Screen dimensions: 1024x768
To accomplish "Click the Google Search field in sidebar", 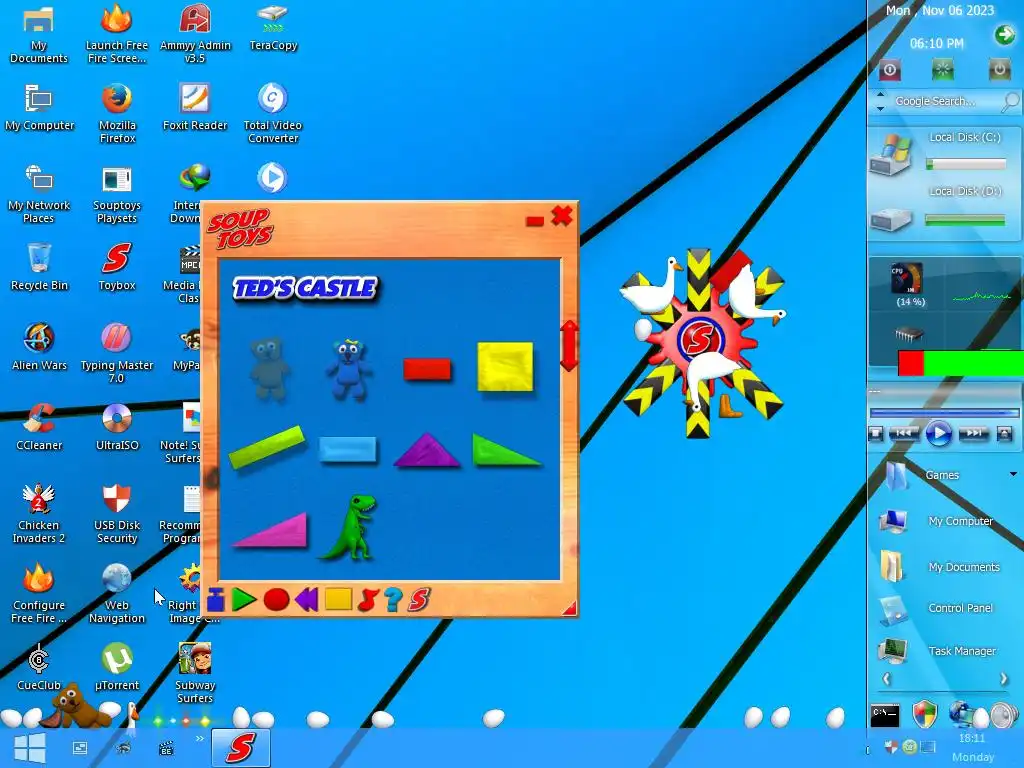I will click(935, 101).
